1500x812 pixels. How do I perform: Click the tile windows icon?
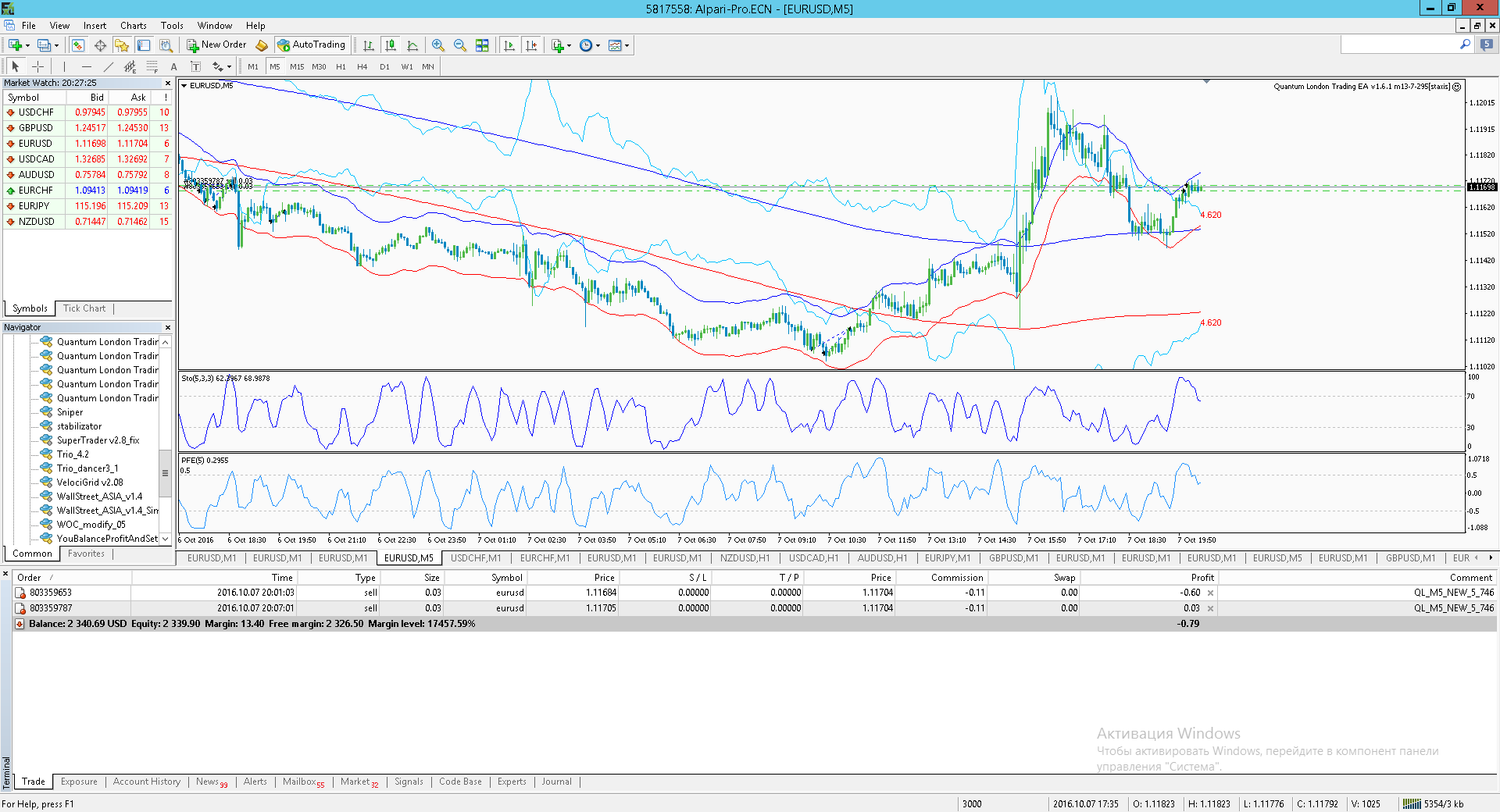tap(482, 45)
